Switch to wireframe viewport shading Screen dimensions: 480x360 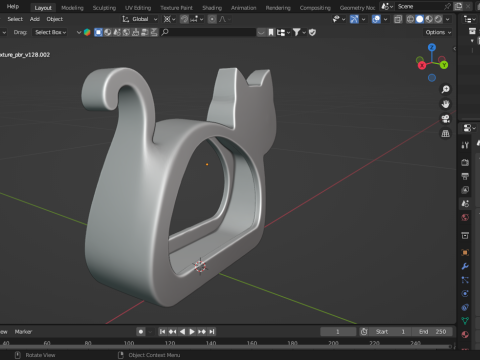click(410, 19)
